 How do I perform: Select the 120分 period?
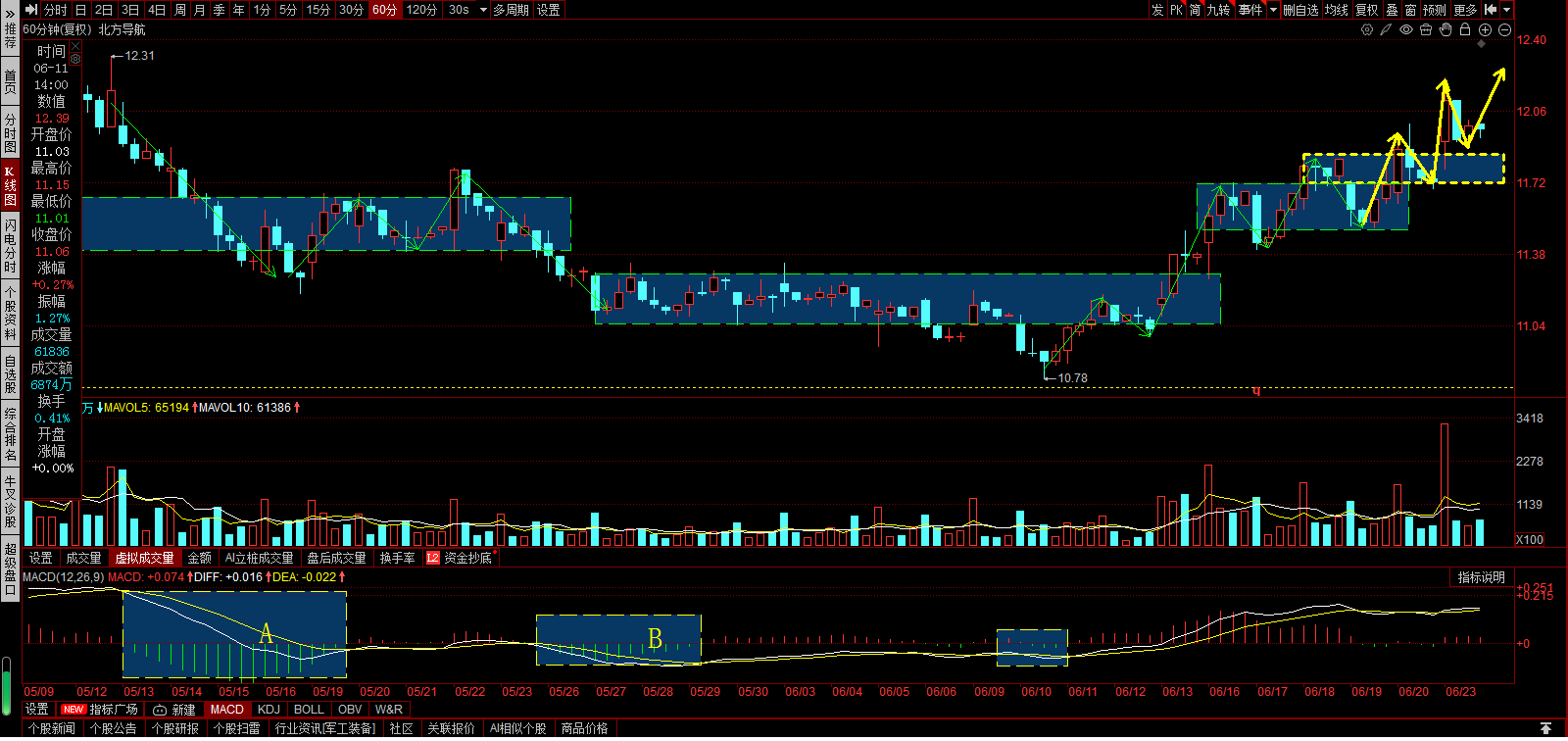coord(421,10)
